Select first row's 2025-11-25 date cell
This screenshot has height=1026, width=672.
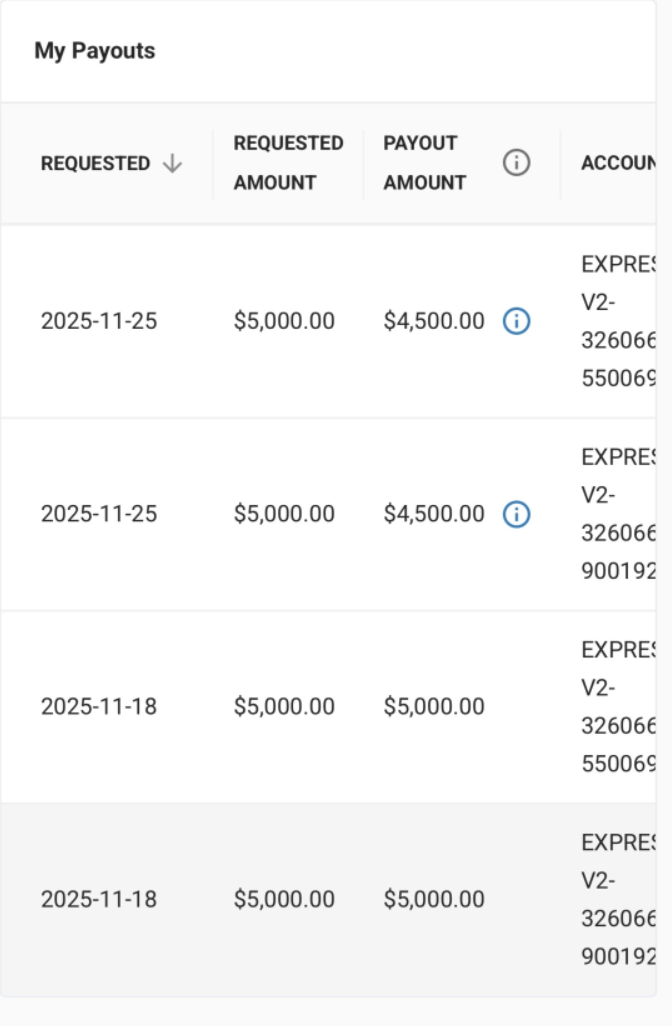coord(99,321)
